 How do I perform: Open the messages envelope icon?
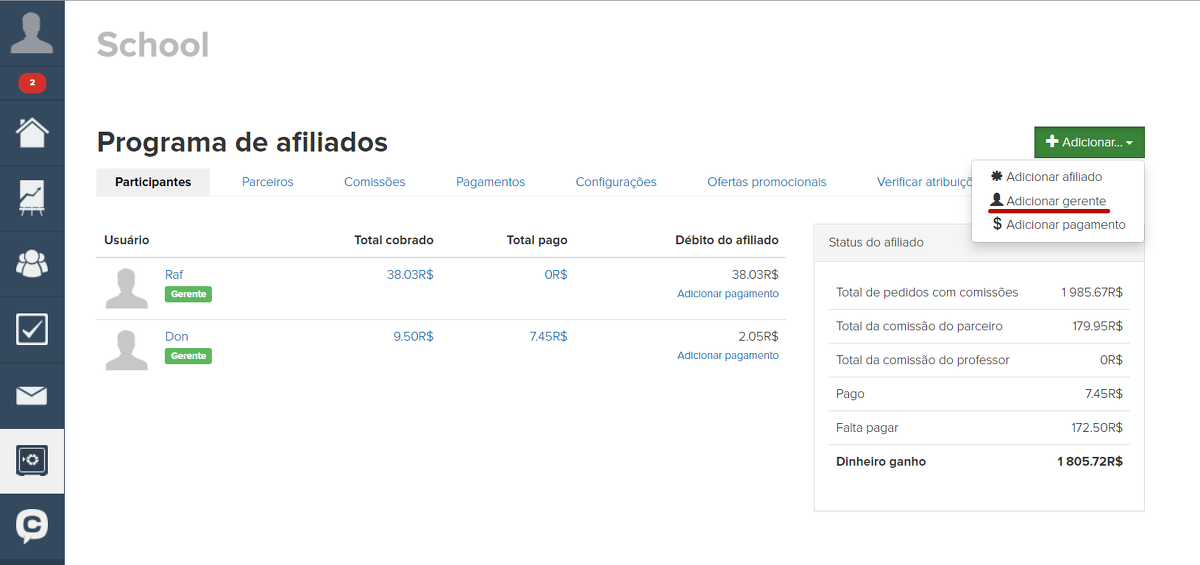click(x=32, y=396)
